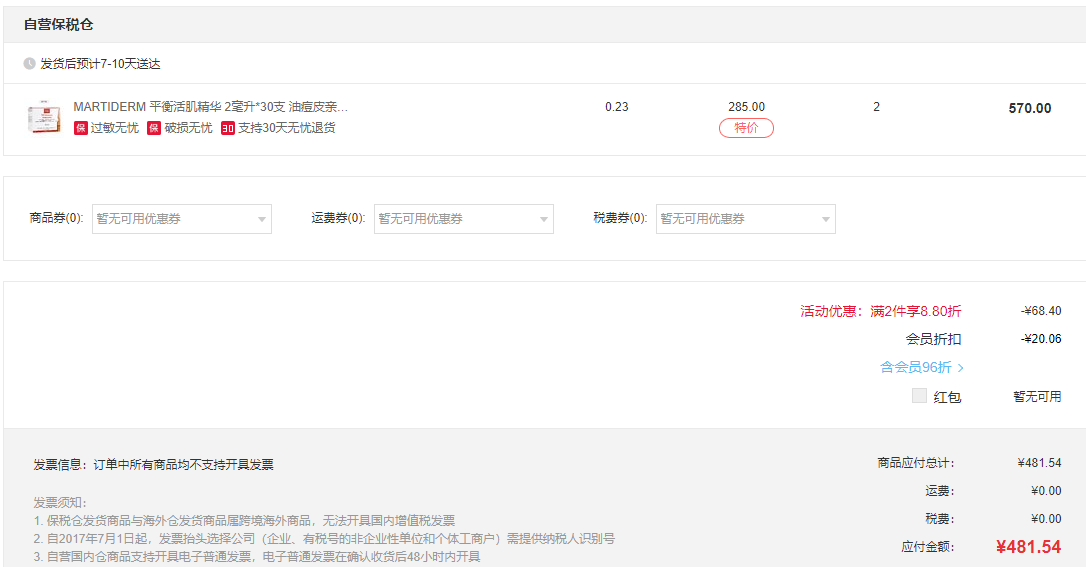Click the 特价 special price tag
Screen dimensions: 1086x567
(x=746, y=128)
